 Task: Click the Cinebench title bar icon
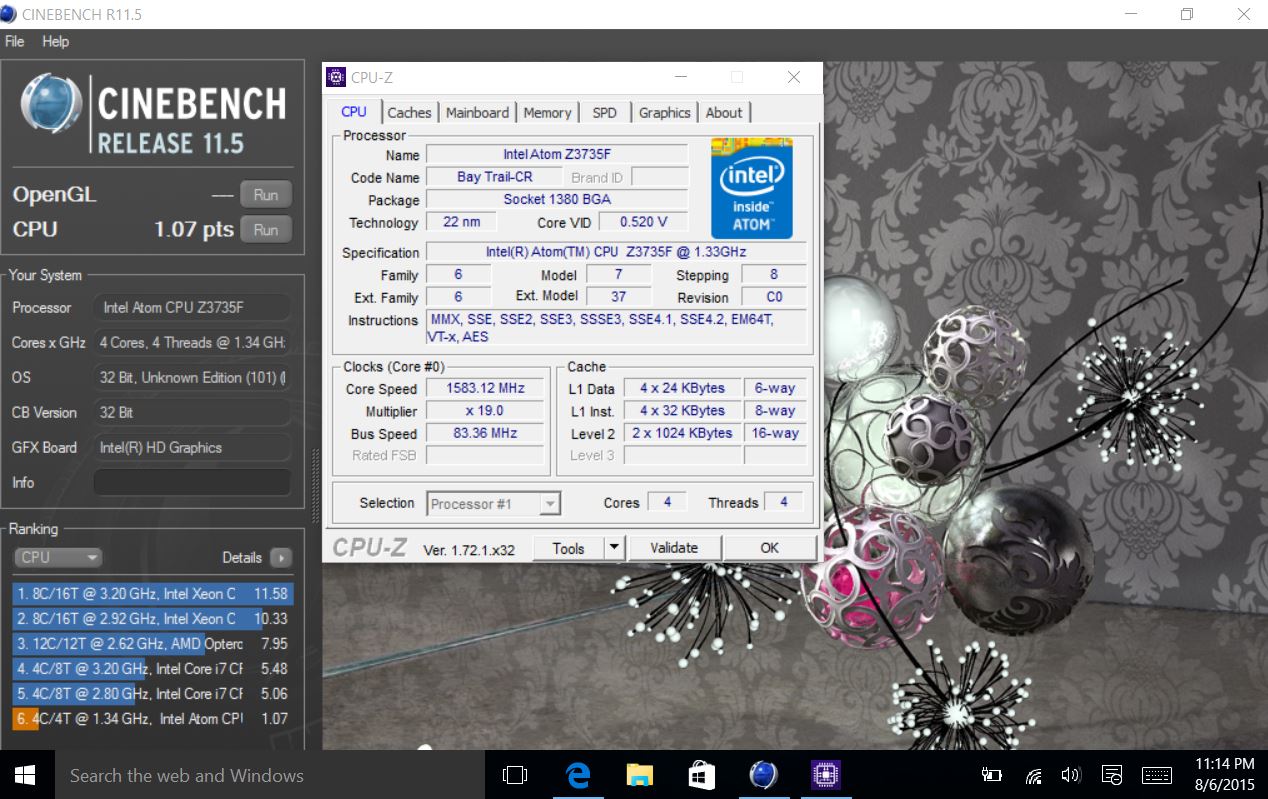point(10,14)
